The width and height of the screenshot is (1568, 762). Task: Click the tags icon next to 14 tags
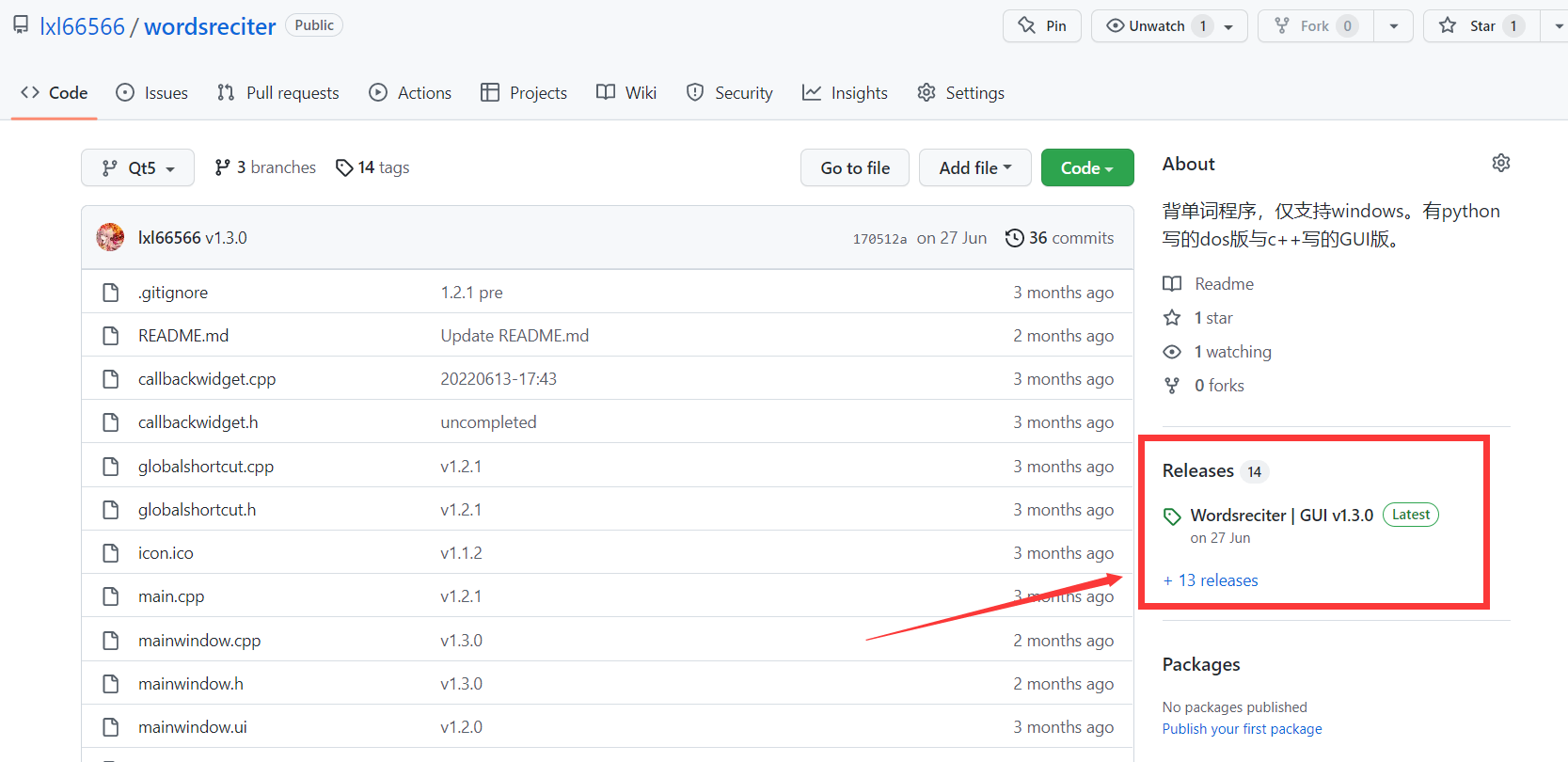344,167
